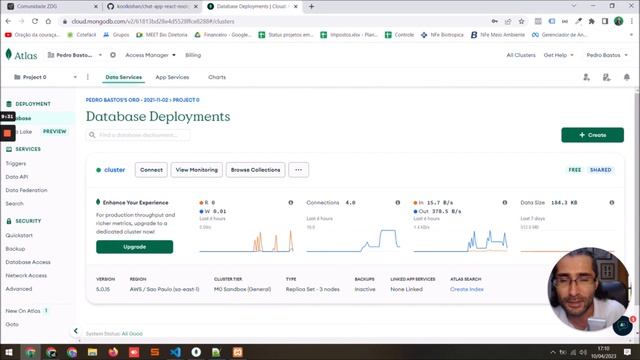
Task: Stop recording with orange square button
Action: point(7,133)
